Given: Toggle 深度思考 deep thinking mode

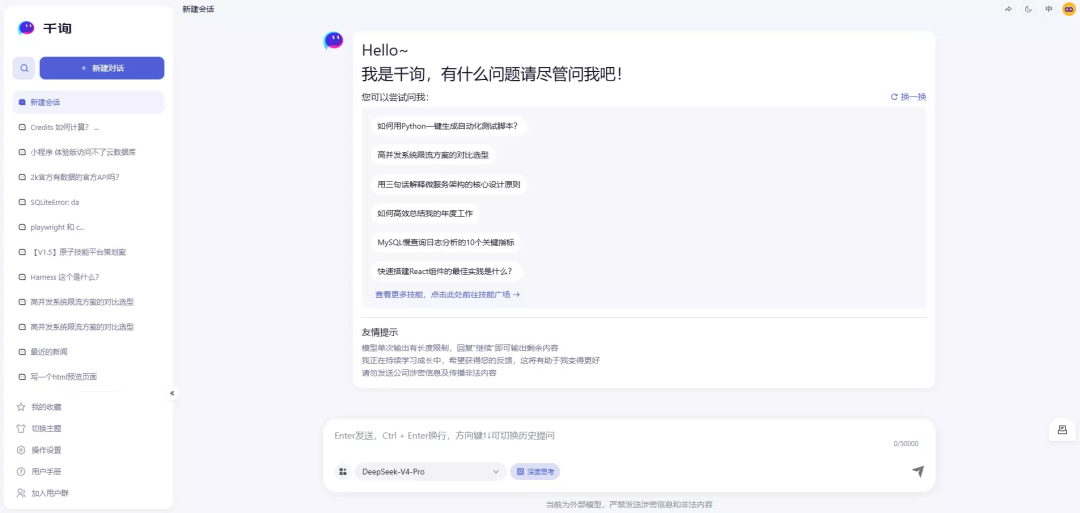Looking at the screenshot, I should coord(535,472).
